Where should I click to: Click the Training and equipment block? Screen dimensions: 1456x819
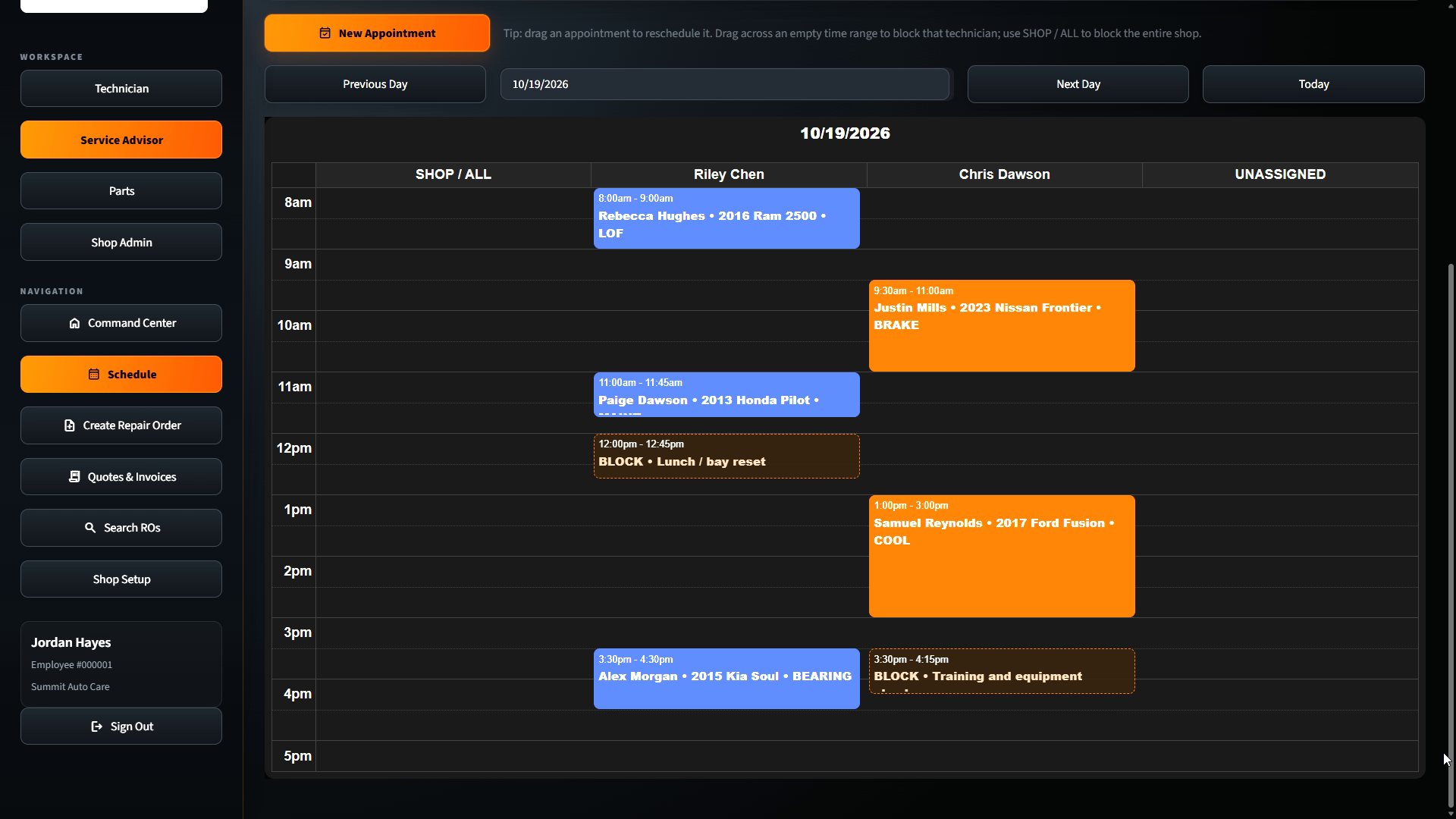pyautogui.click(x=1002, y=671)
